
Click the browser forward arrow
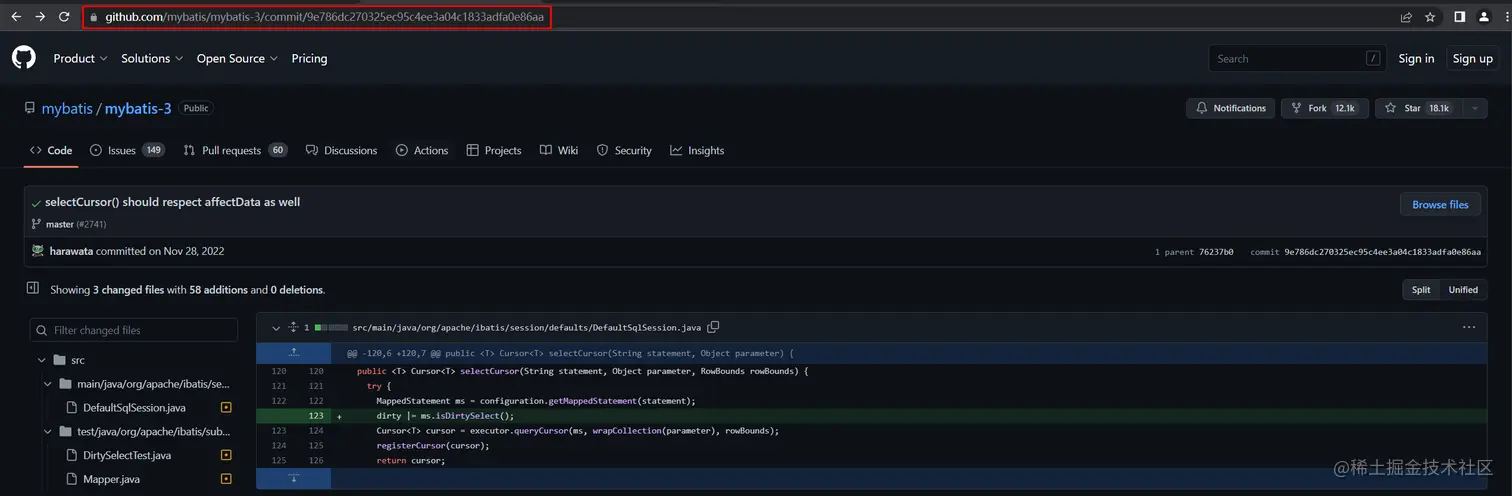pyautogui.click(x=40, y=17)
